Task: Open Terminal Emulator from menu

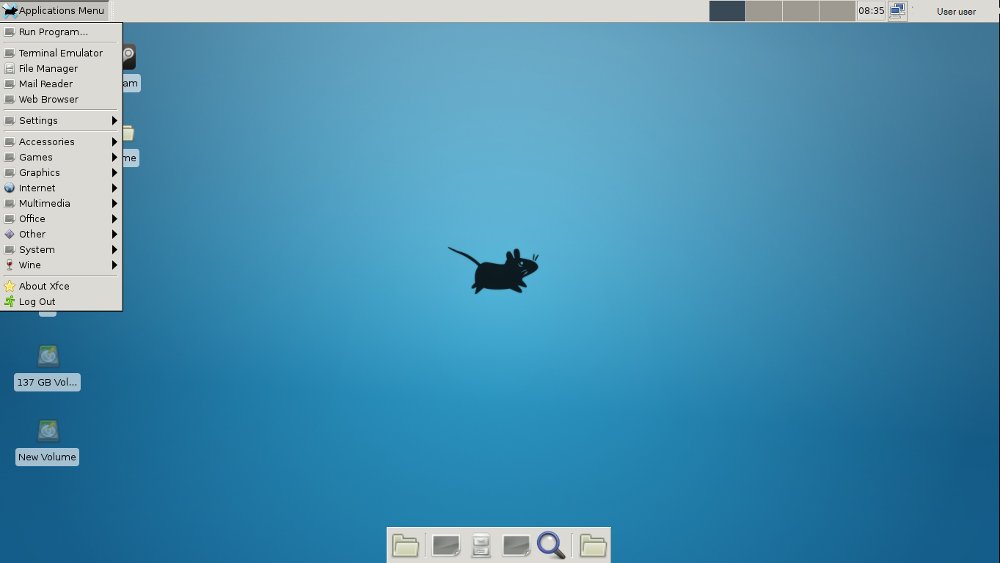Action: [x=61, y=53]
